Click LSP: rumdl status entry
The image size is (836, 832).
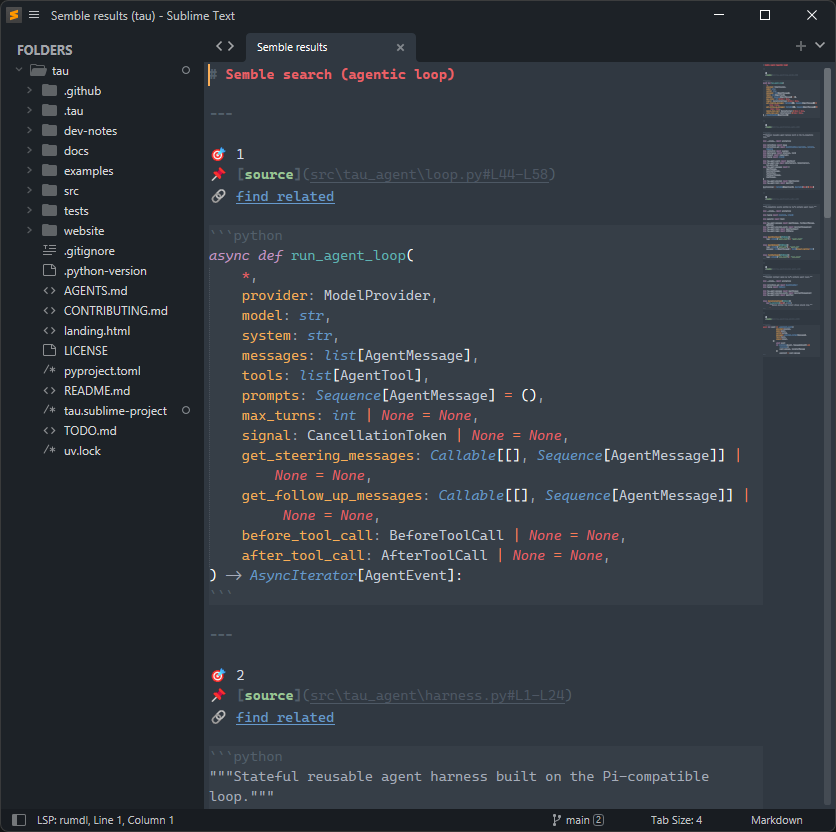[63, 820]
